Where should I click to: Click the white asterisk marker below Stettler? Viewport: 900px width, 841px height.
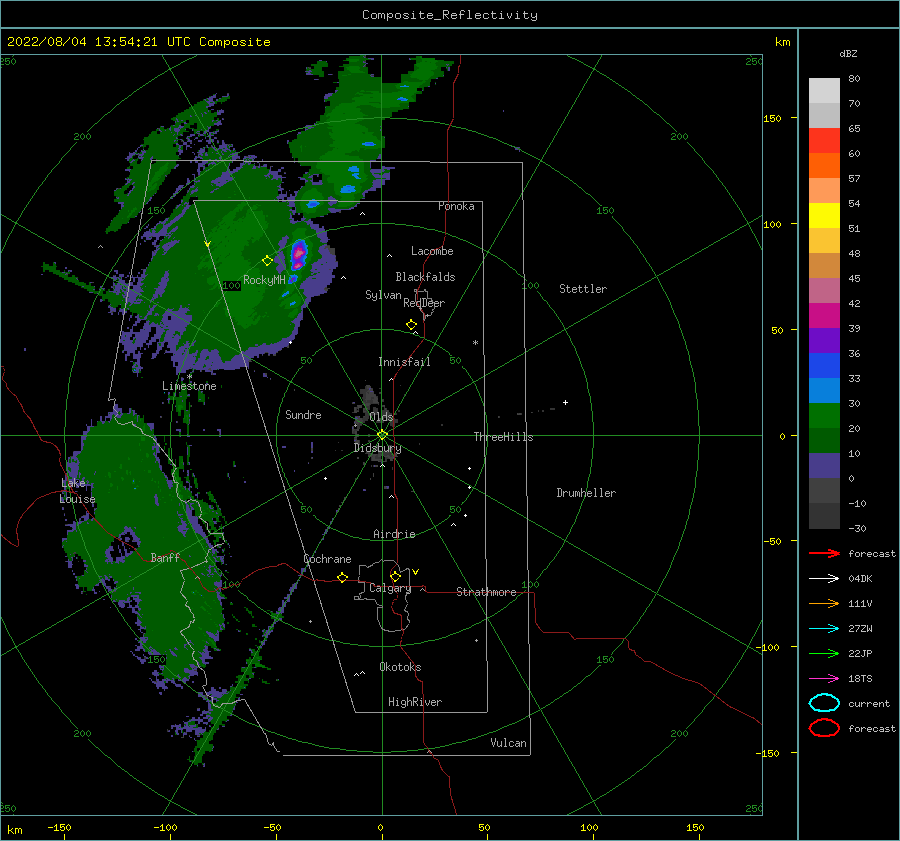[x=475, y=343]
